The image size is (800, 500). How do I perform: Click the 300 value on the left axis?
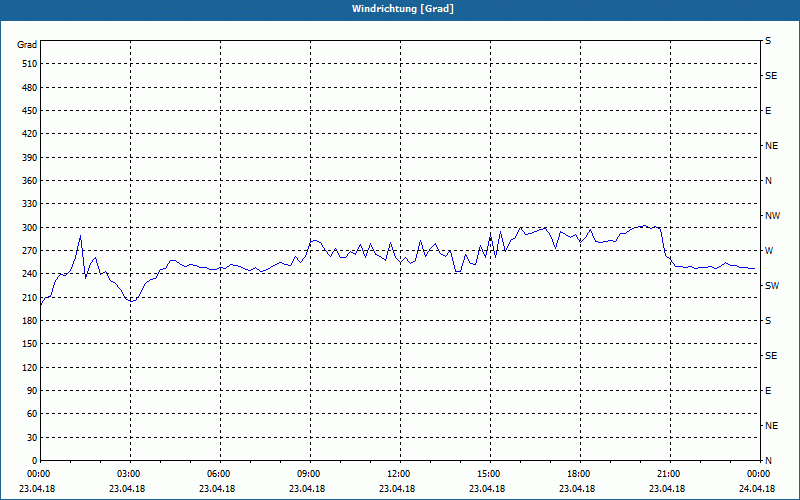pyautogui.click(x=29, y=228)
